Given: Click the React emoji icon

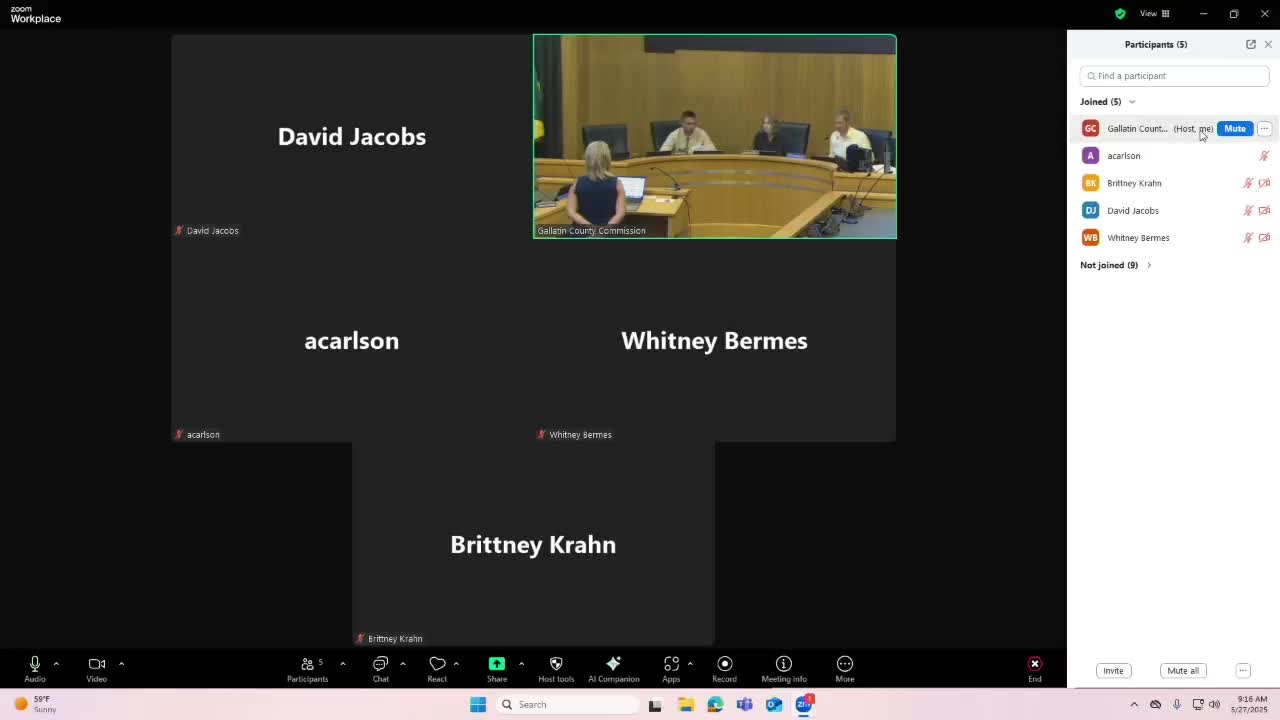Looking at the screenshot, I should 437,668.
